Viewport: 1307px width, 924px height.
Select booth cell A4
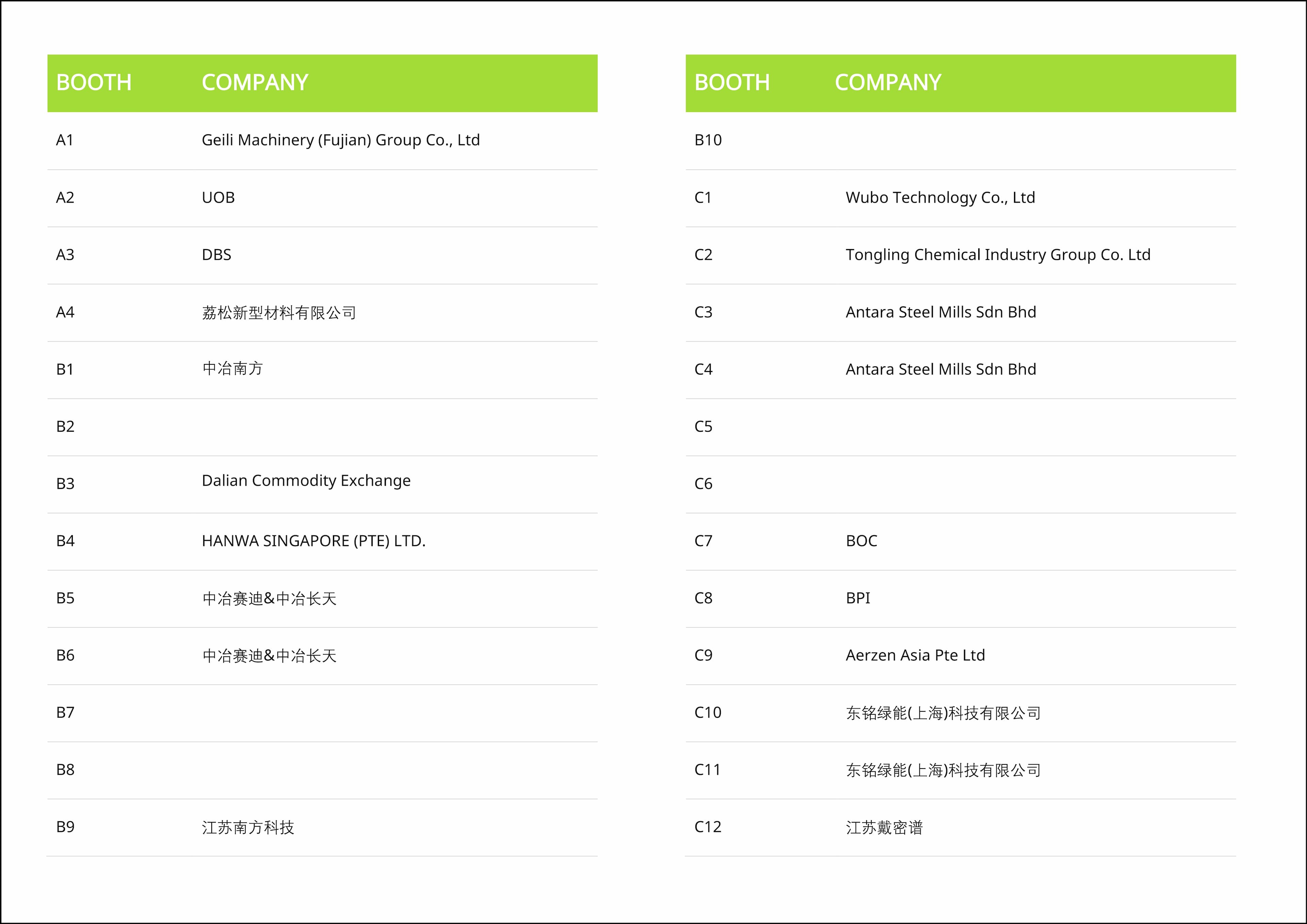click(x=65, y=312)
